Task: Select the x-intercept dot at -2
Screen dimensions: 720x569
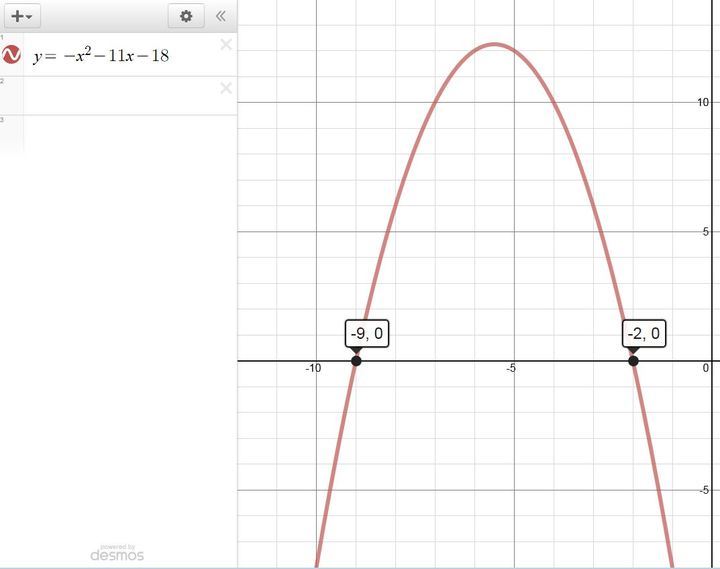Action: (x=633, y=360)
